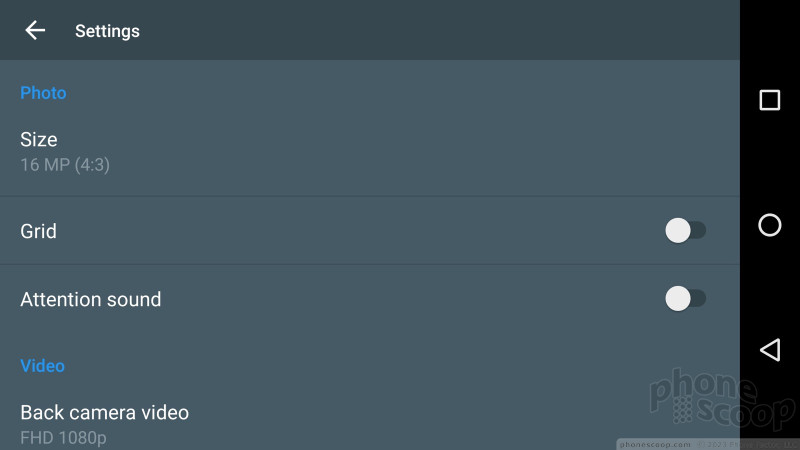This screenshot has height=450, width=800.
Task: Tap the Grid label text
Action: tap(38, 231)
